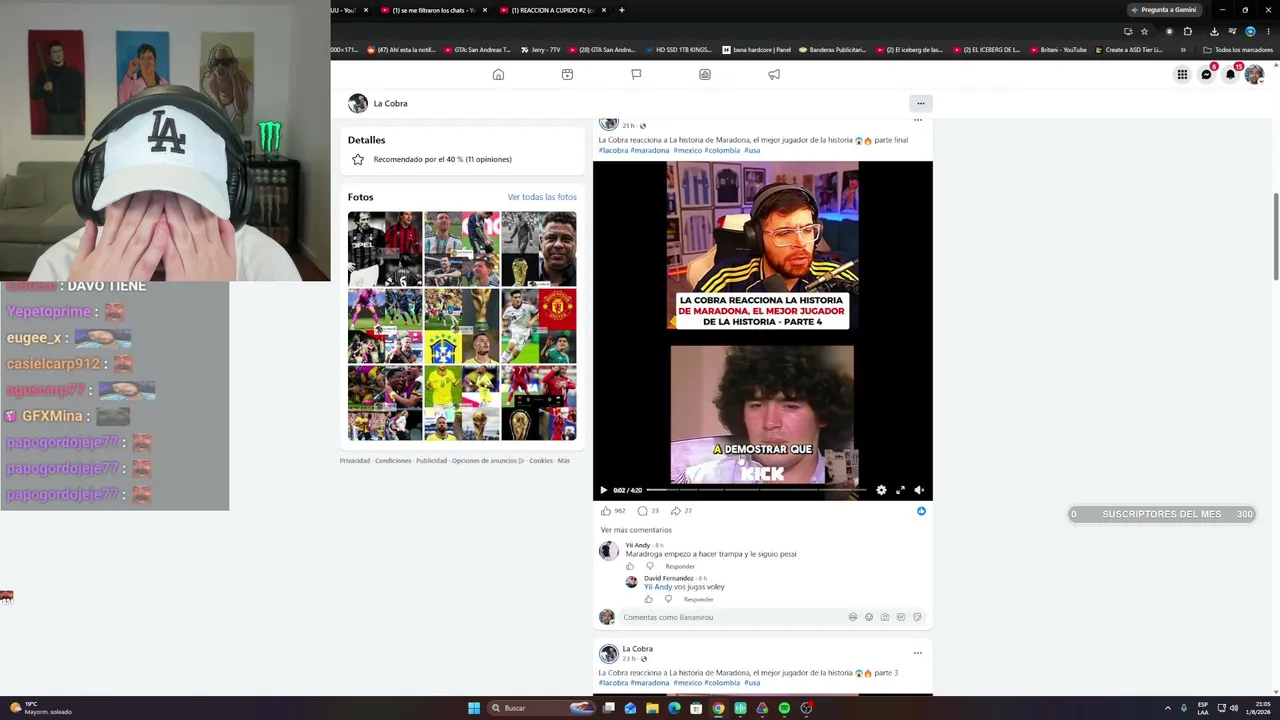Like the parte final video post

pyautogui.click(x=606, y=511)
